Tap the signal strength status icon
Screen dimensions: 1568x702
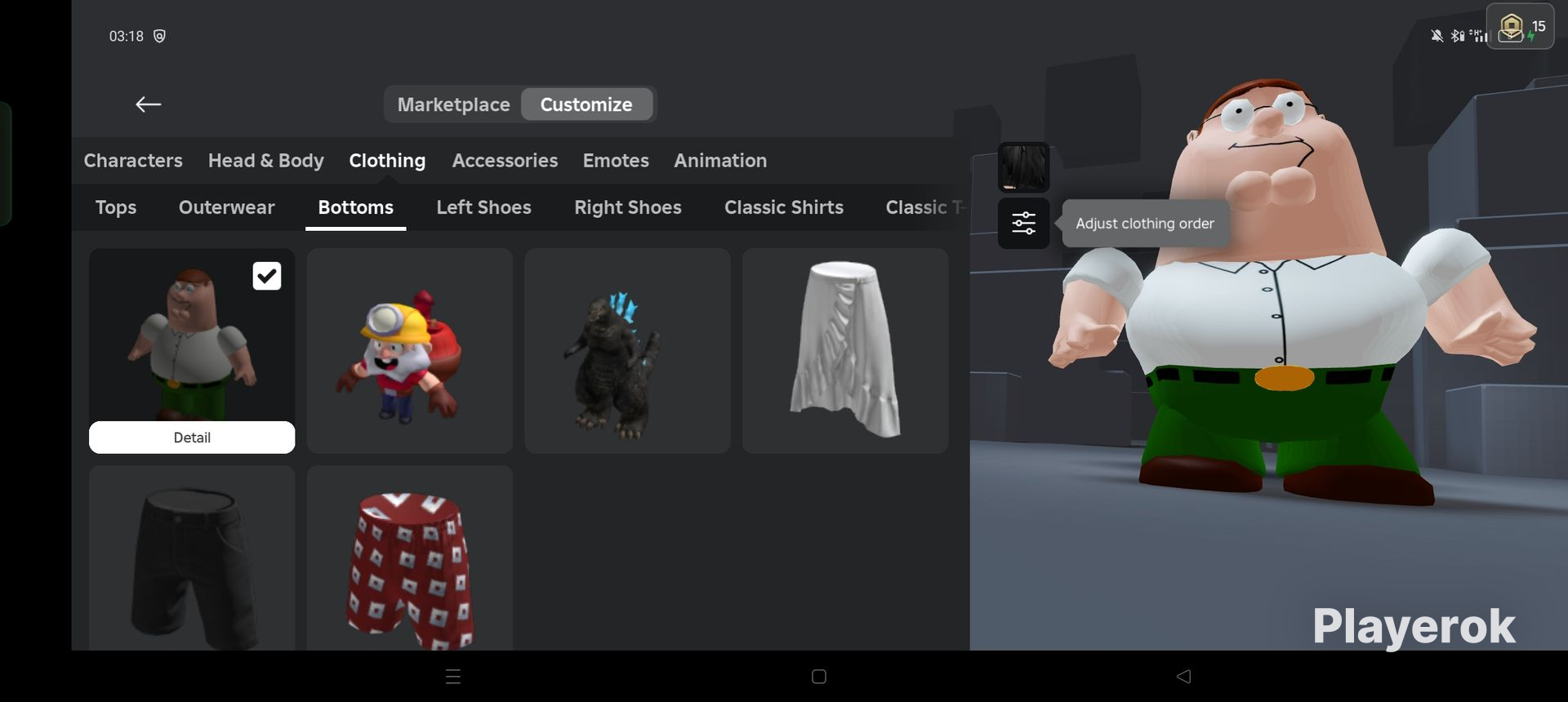coord(1479,36)
